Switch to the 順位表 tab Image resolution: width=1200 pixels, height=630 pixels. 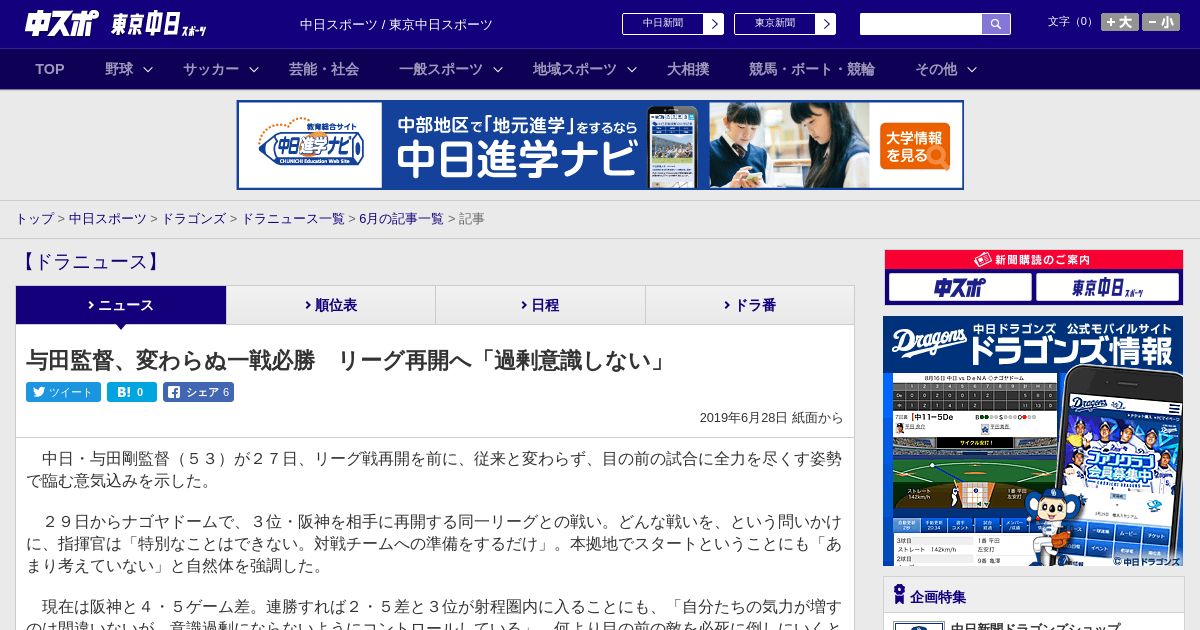click(331, 305)
